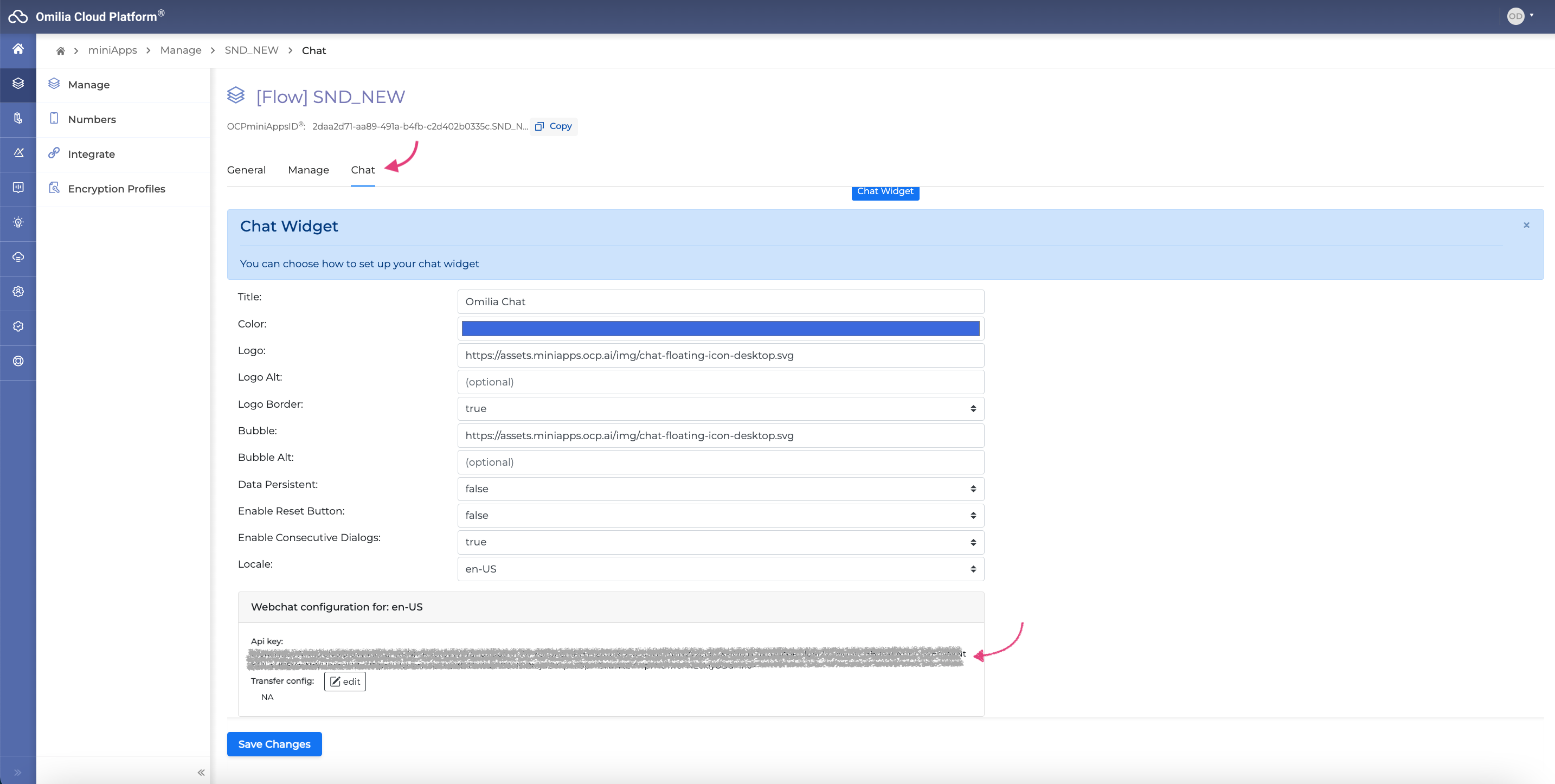
Task: Open the miniApps layers icon in rail
Action: [18, 84]
